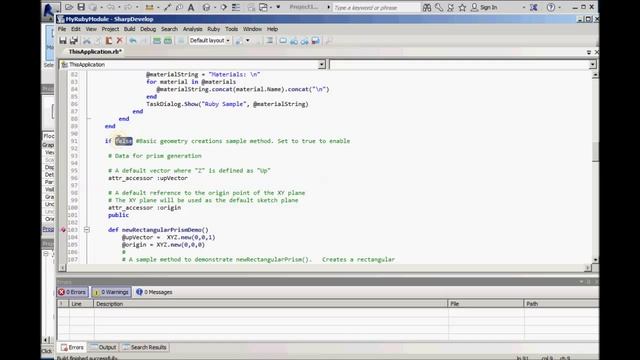640x360 pixels.
Task: Click the editor vertical scrollbar thumb
Action: pos(595,152)
